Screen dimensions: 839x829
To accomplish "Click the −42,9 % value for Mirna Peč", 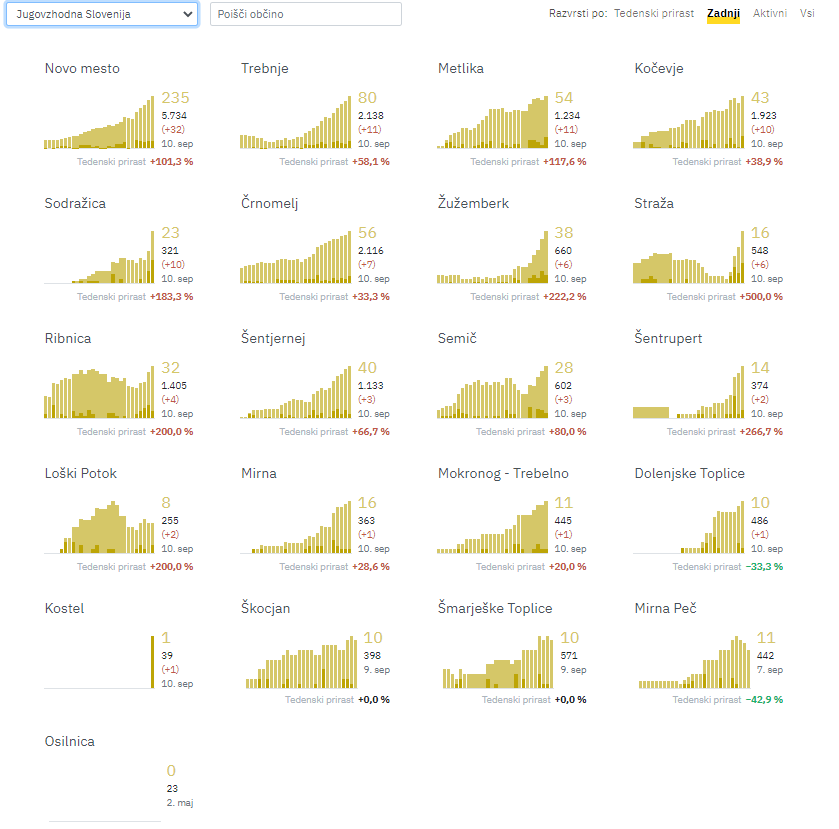I will click(x=764, y=699).
